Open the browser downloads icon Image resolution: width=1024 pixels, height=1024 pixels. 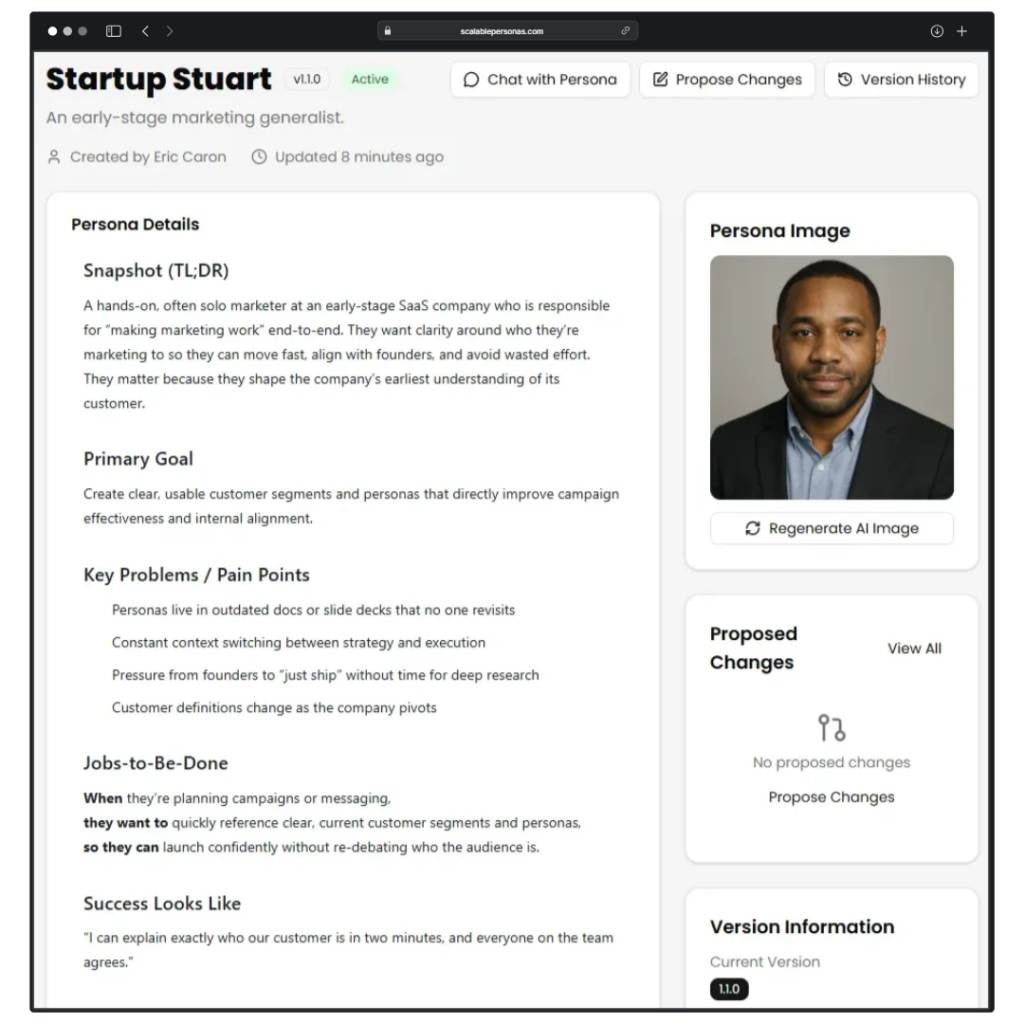click(937, 31)
